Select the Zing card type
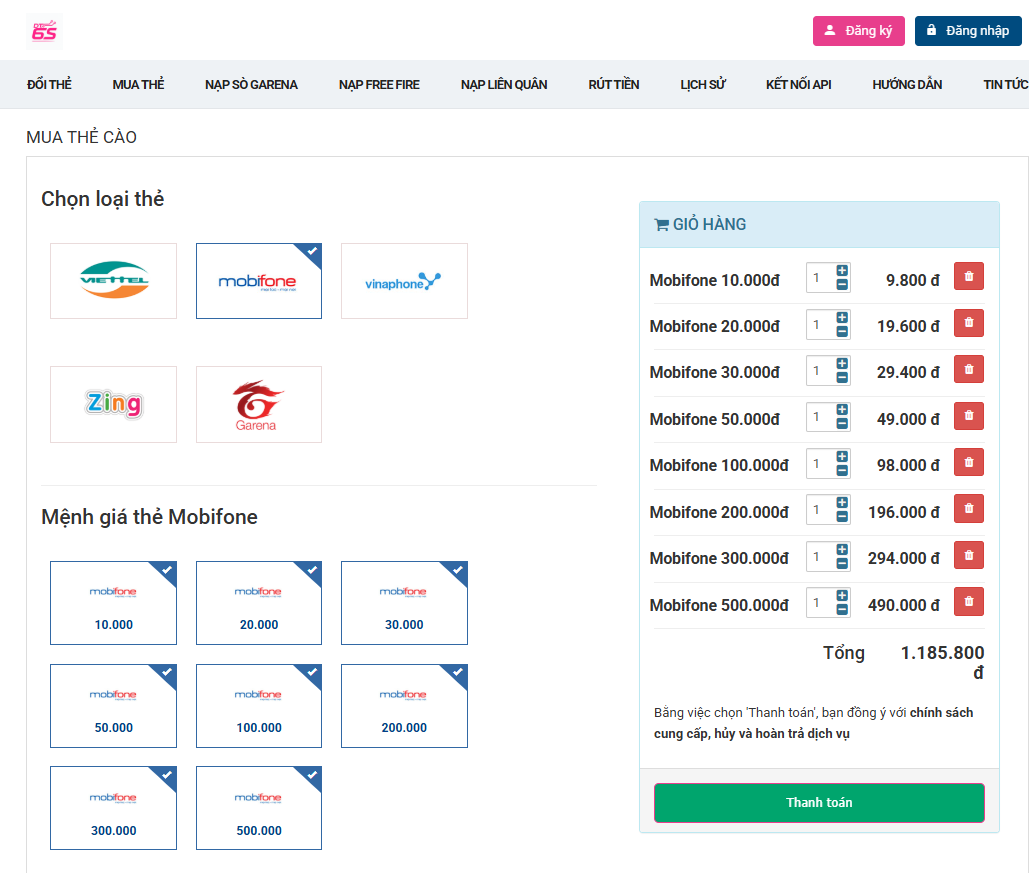 tap(113, 404)
